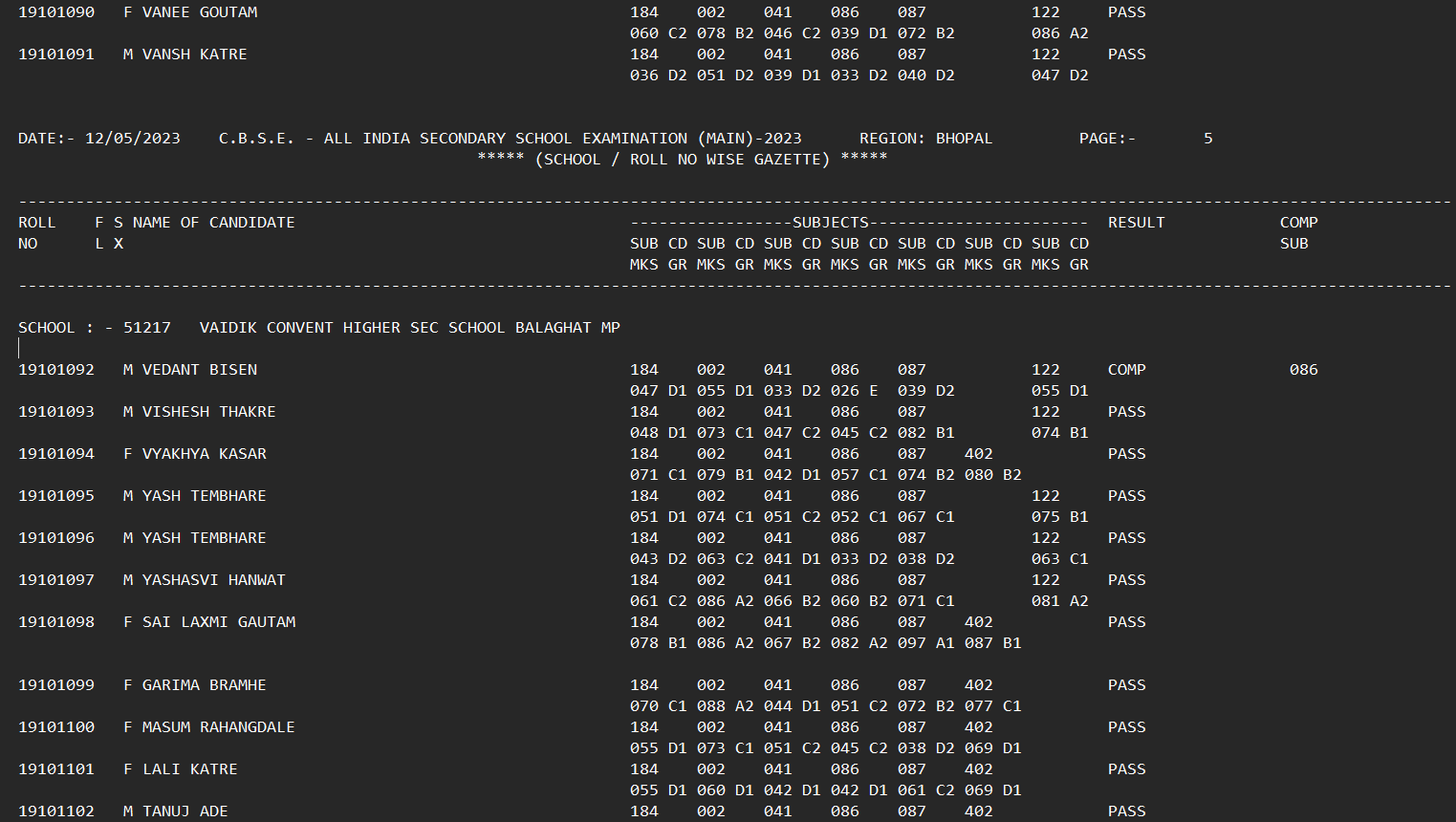This screenshot has height=822, width=1456.
Task: Click the "COMP" result in Vedant Bisen's row
Action: [1127, 370]
